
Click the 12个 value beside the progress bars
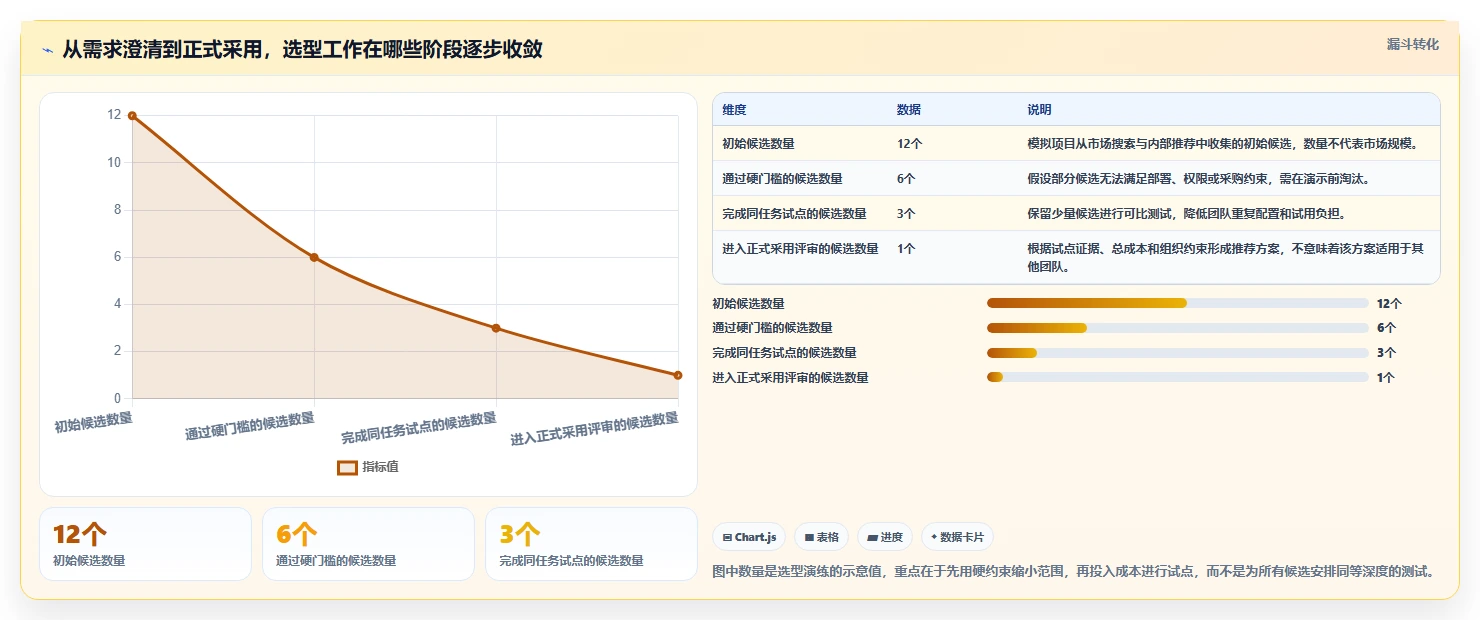tap(1389, 303)
